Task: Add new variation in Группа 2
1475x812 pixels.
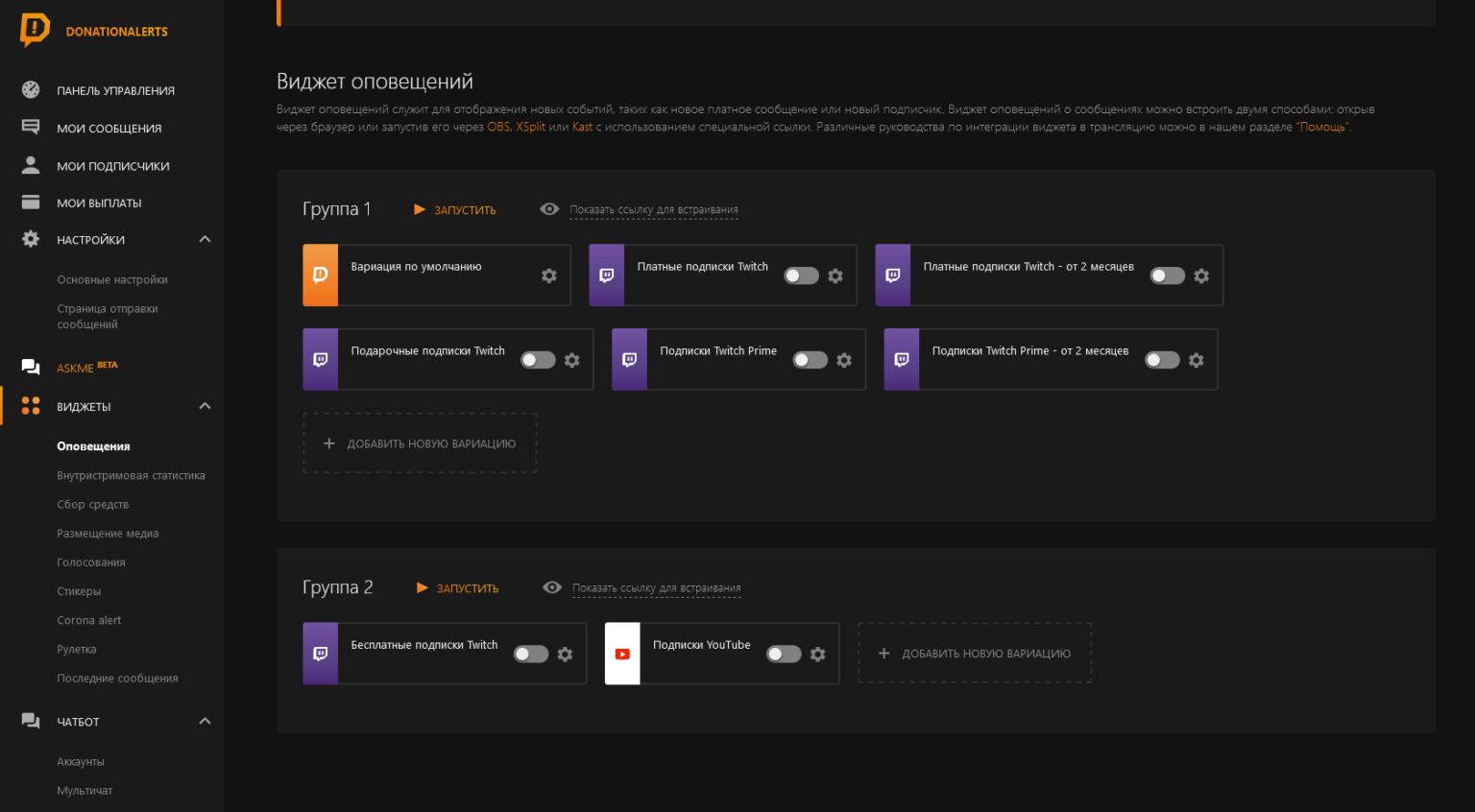Action: pos(975,654)
